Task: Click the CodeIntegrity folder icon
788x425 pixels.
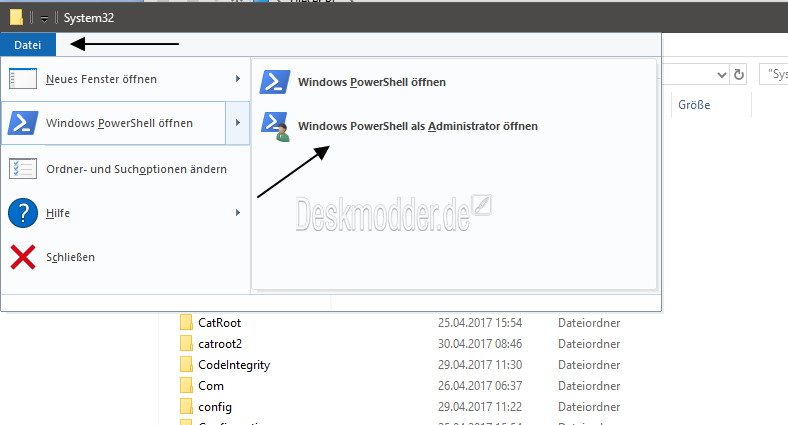Action: [186, 365]
